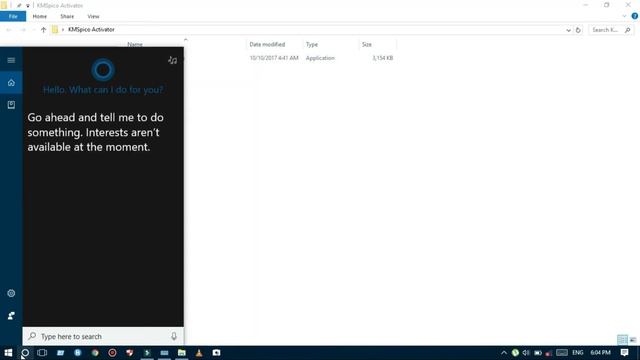Sort by Type column header

pos(312,44)
